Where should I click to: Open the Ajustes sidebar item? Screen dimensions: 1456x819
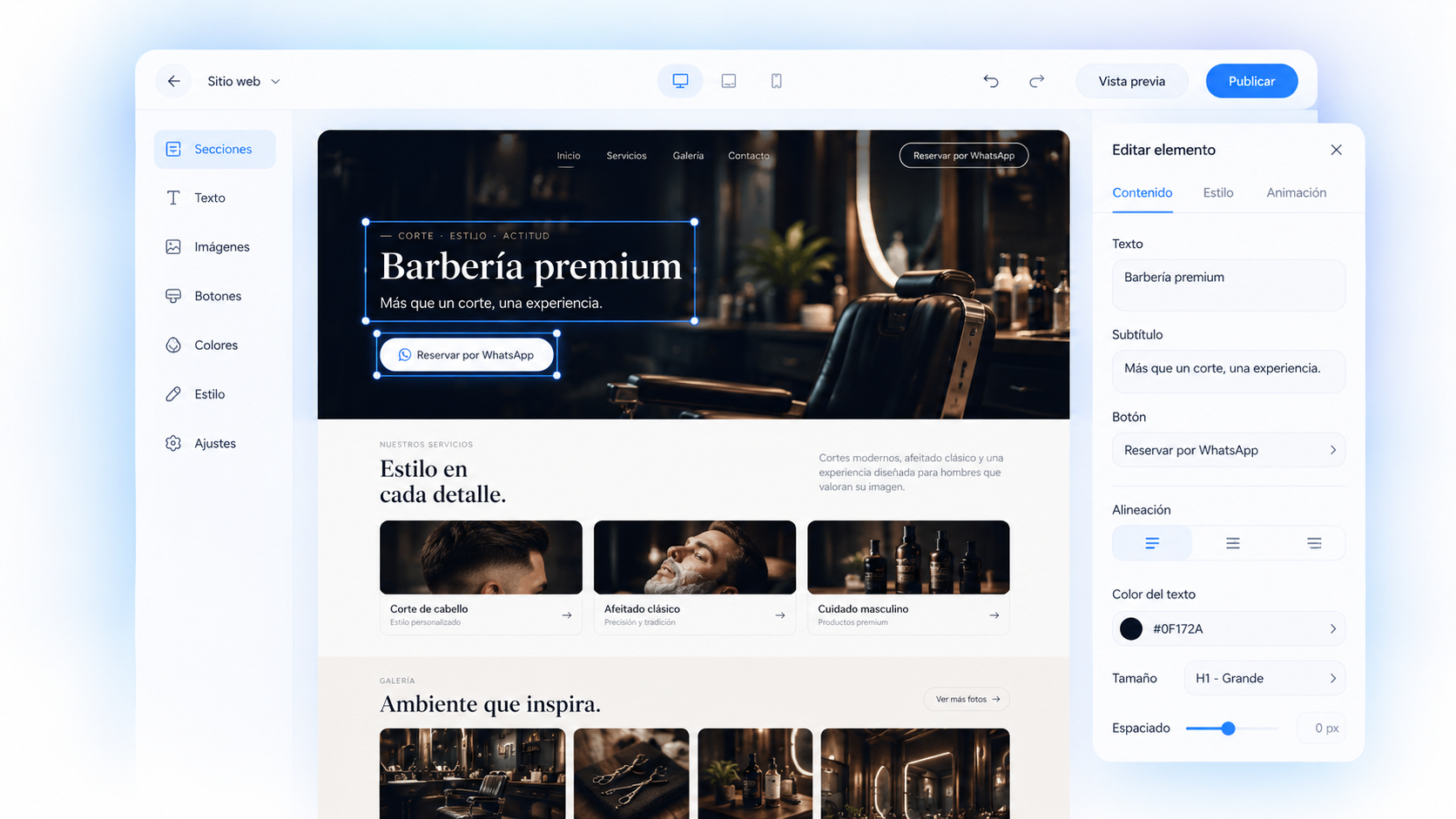click(214, 444)
